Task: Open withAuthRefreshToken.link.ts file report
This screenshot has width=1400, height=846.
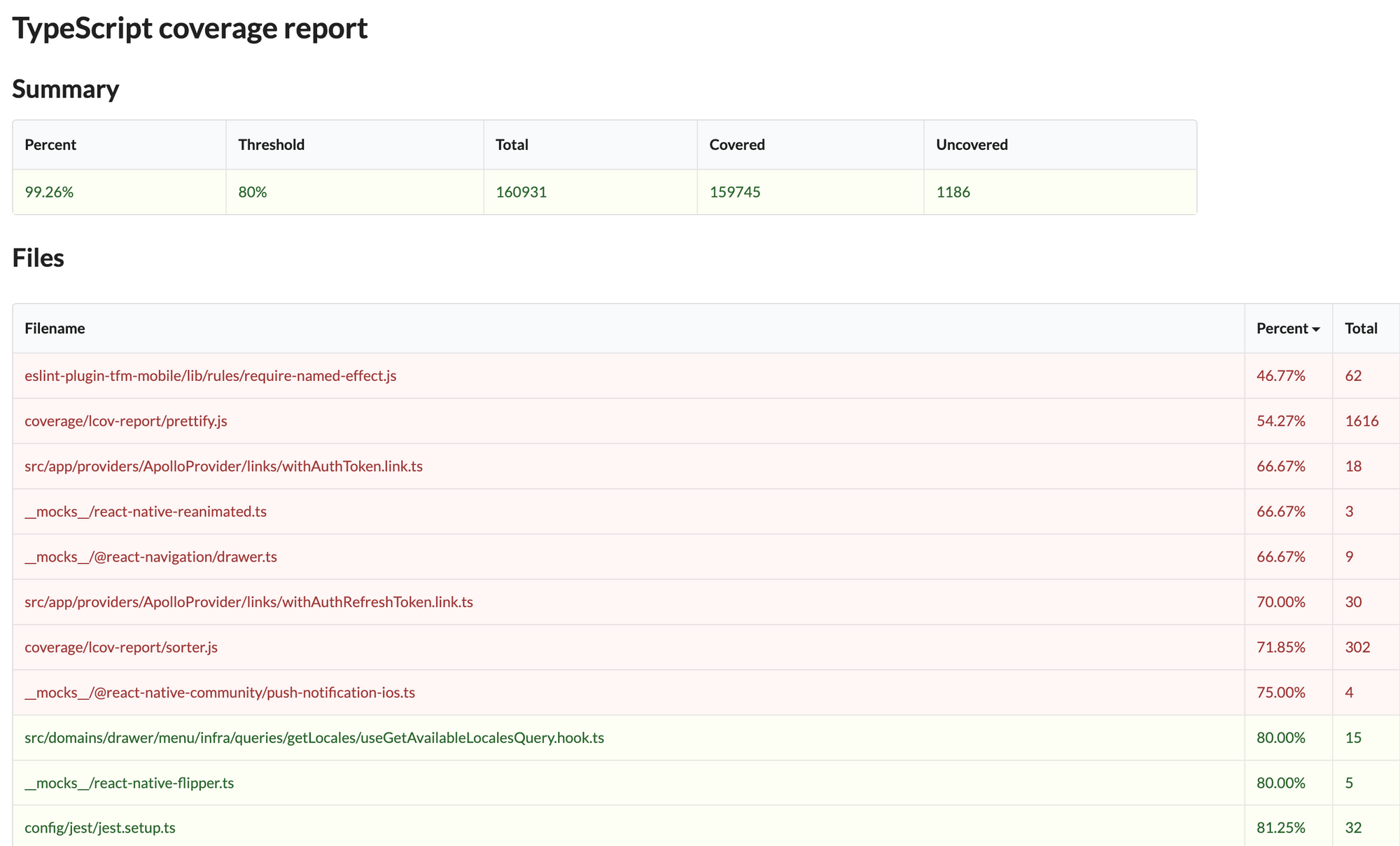Action: [248, 602]
